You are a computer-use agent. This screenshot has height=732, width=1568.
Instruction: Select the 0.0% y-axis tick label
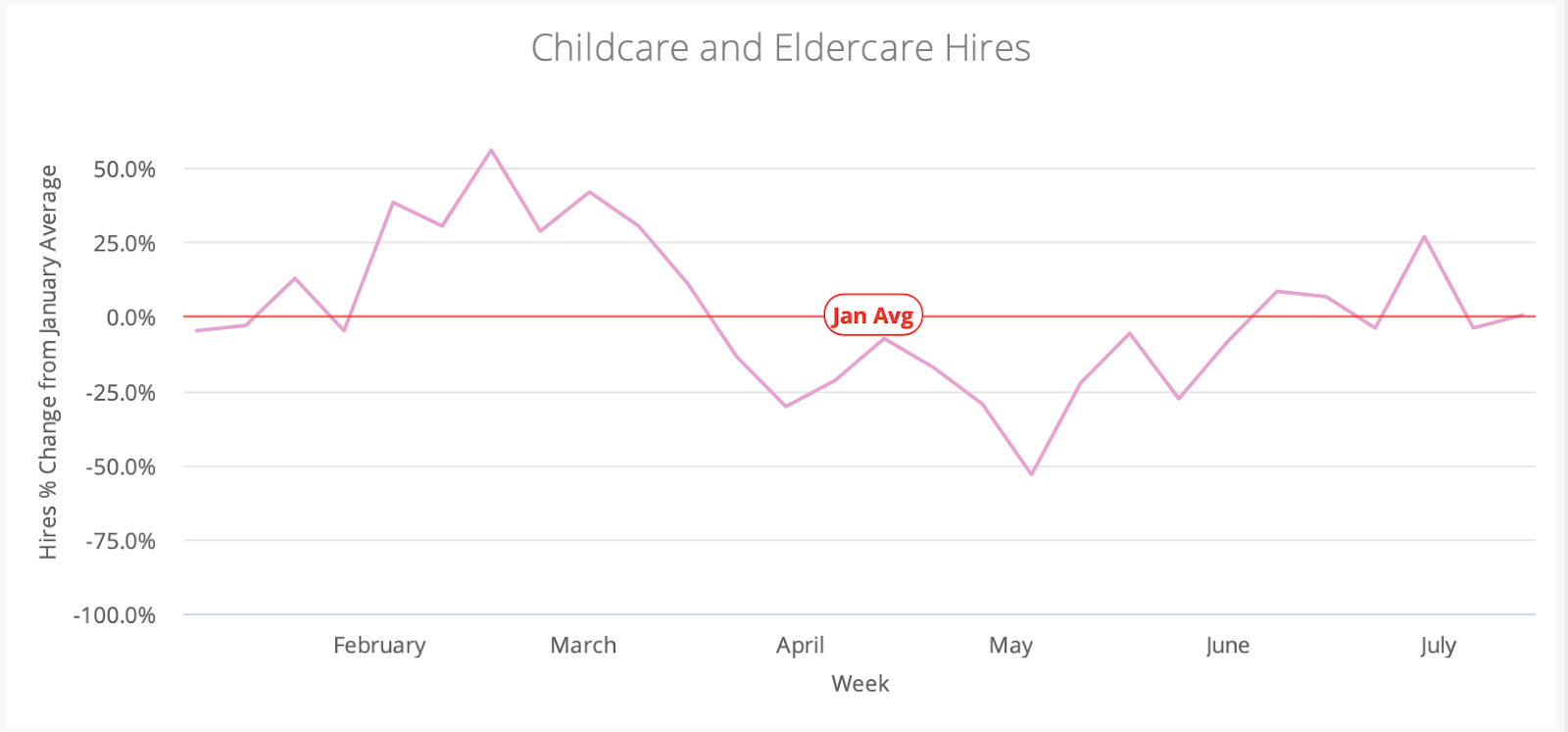(x=130, y=318)
